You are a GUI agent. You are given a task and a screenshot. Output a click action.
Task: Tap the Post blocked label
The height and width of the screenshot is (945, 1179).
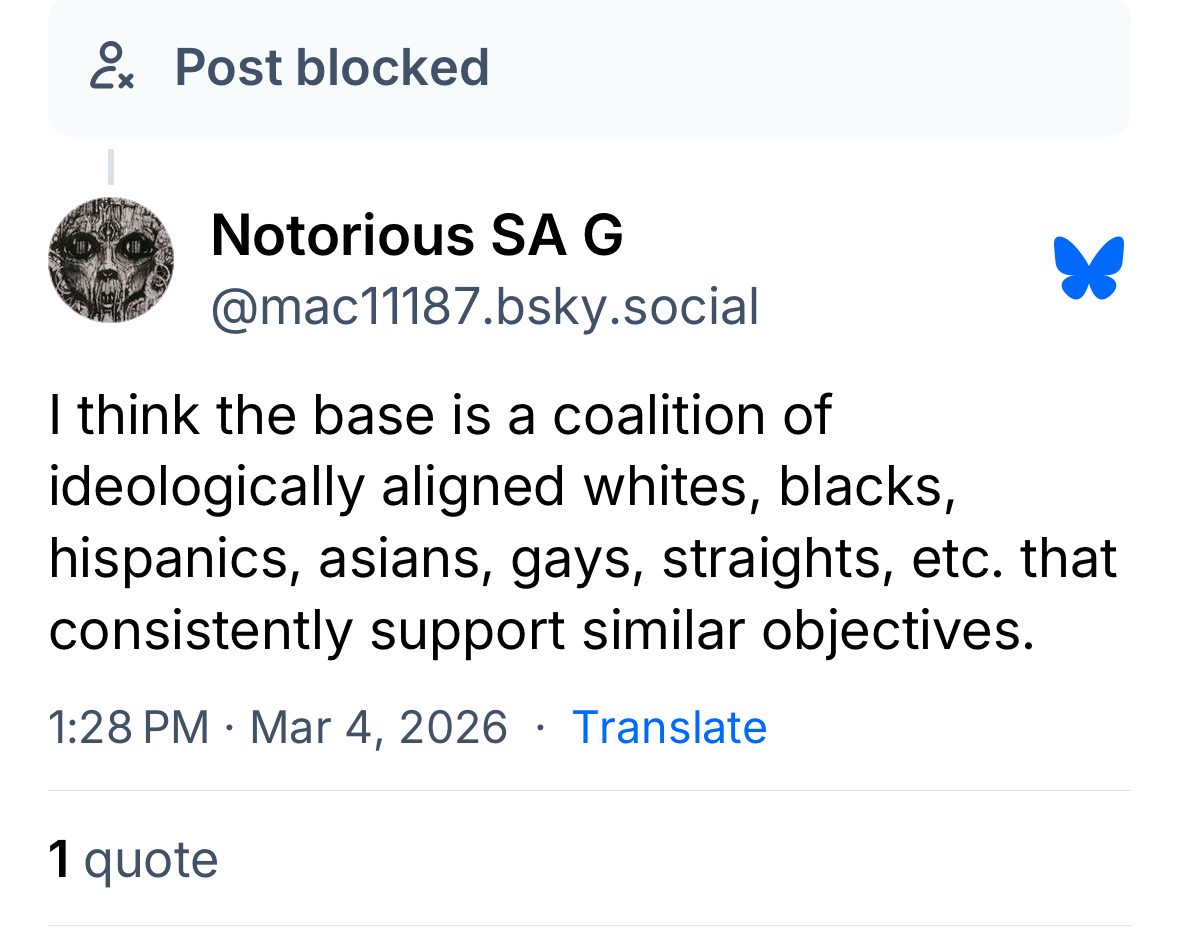click(332, 68)
